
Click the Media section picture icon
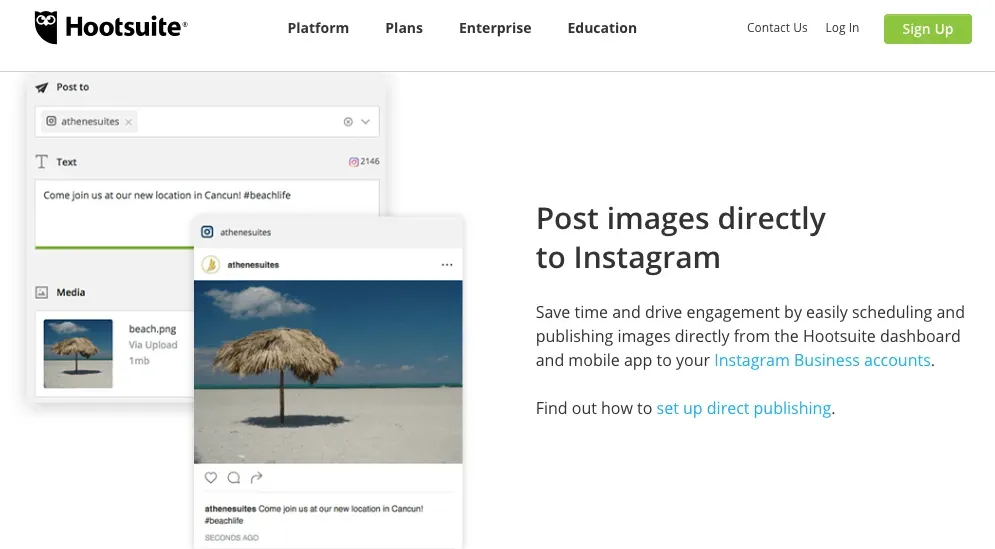42,293
